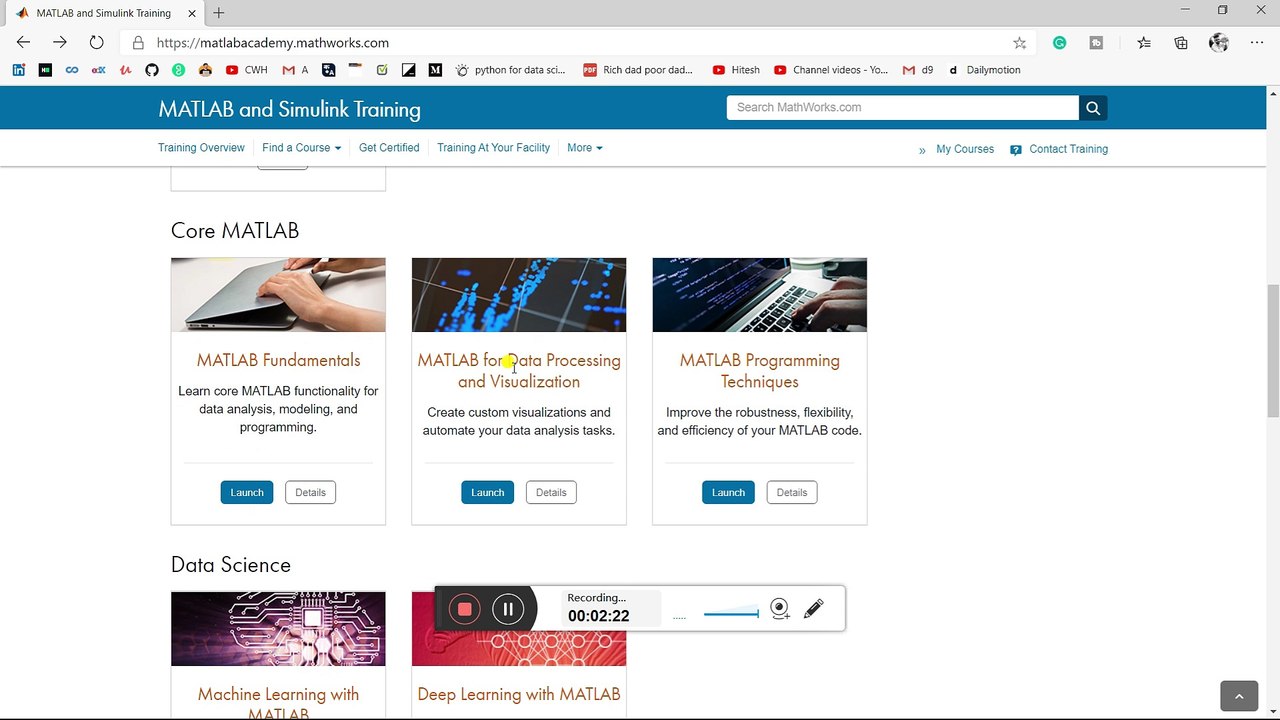Open the Grammarly extension icon
Image resolution: width=1280 pixels, height=720 pixels.
click(x=1059, y=43)
